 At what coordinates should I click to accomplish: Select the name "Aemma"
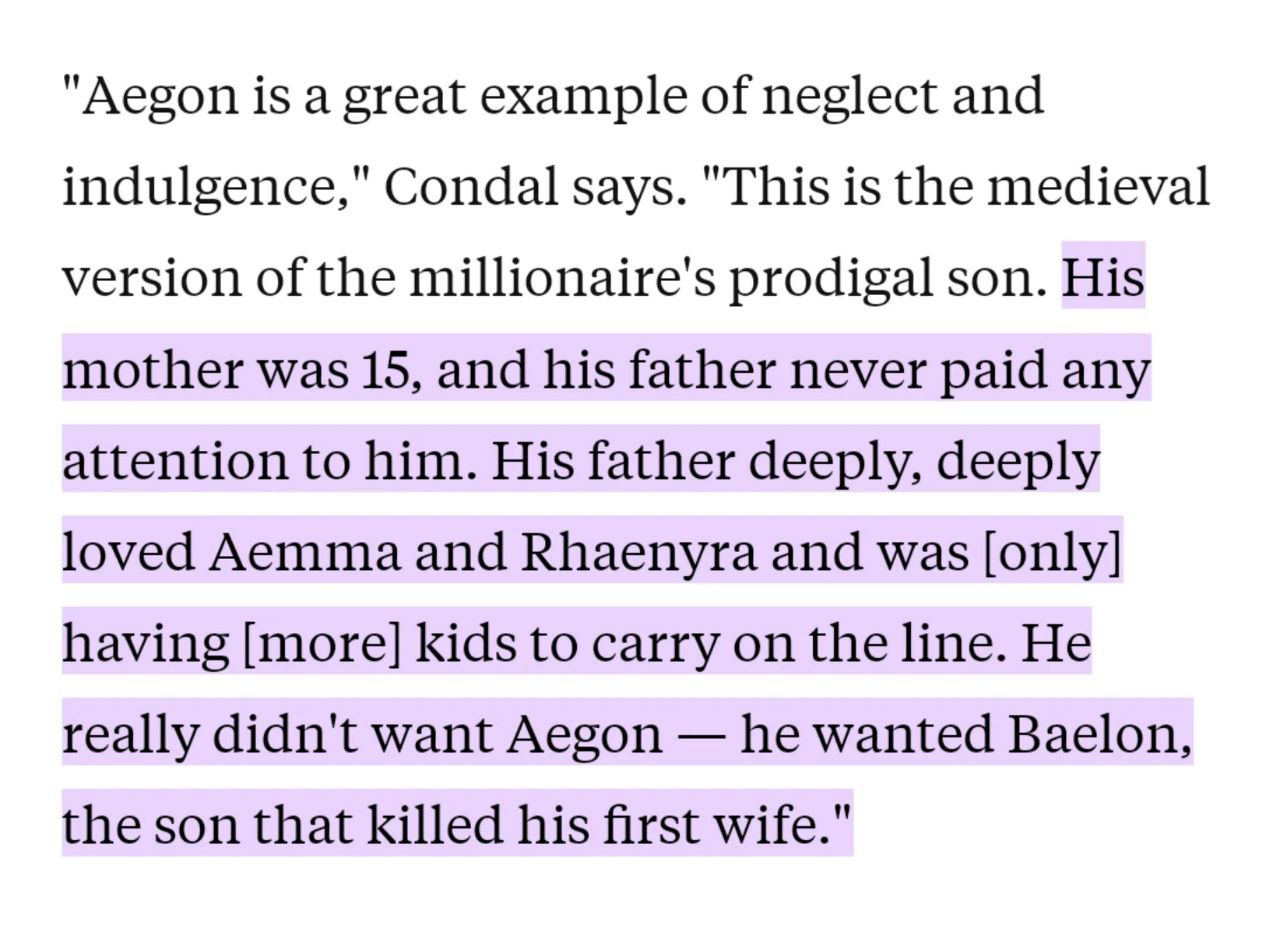[x=304, y=552]
